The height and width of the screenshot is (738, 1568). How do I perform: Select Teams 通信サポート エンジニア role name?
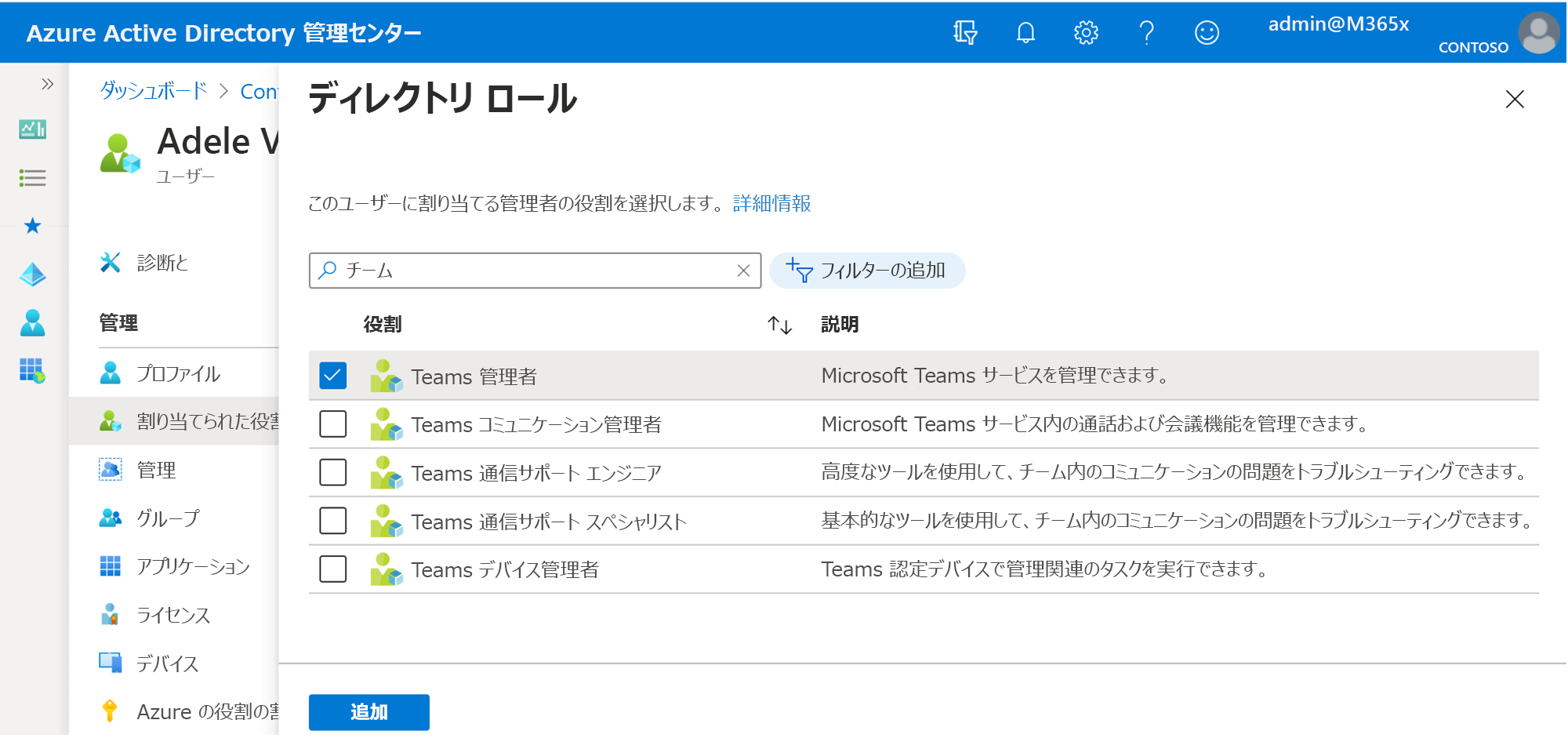tap(536, 474)
